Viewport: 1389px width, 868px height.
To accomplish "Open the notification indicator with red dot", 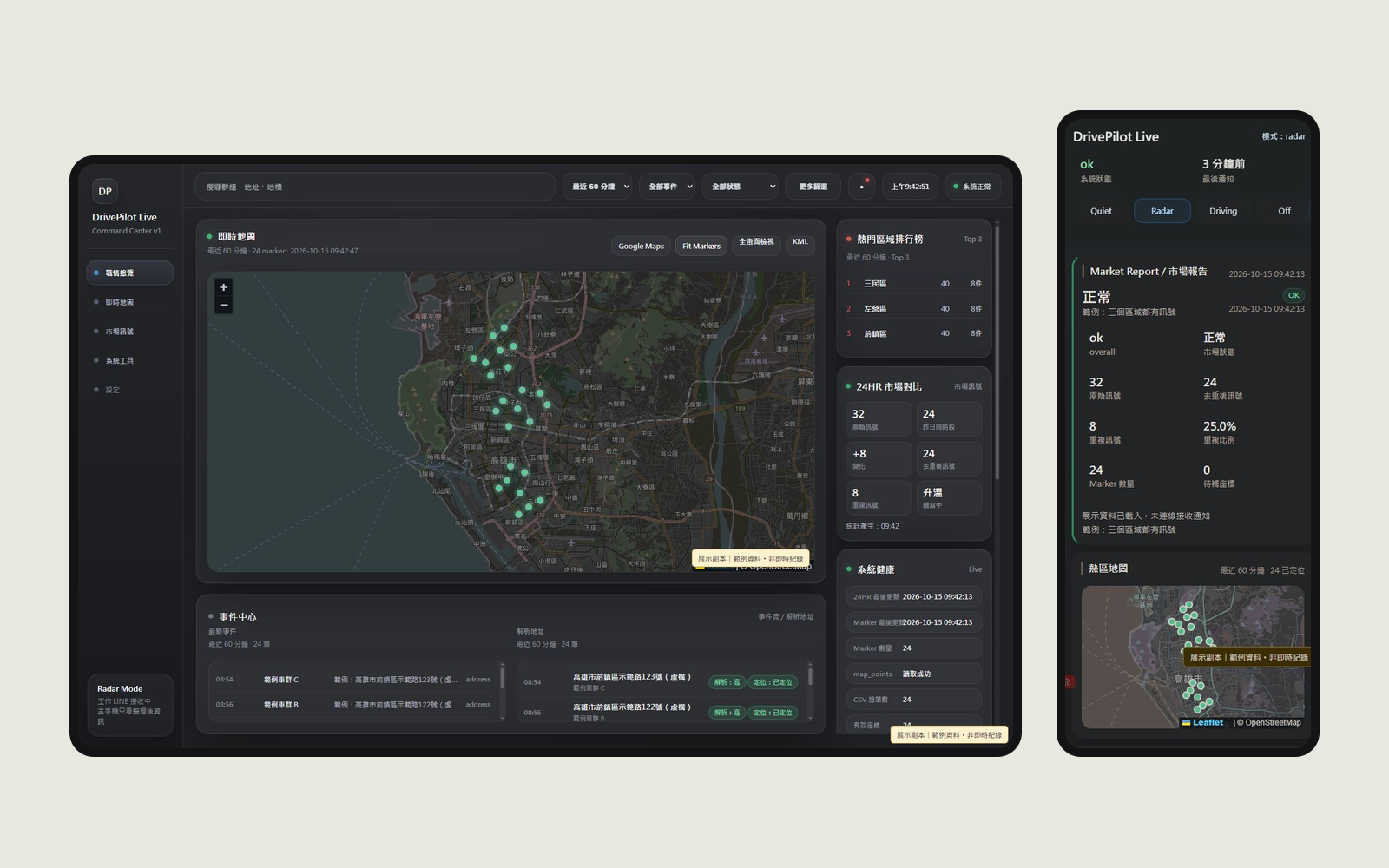I will [861, 187].
